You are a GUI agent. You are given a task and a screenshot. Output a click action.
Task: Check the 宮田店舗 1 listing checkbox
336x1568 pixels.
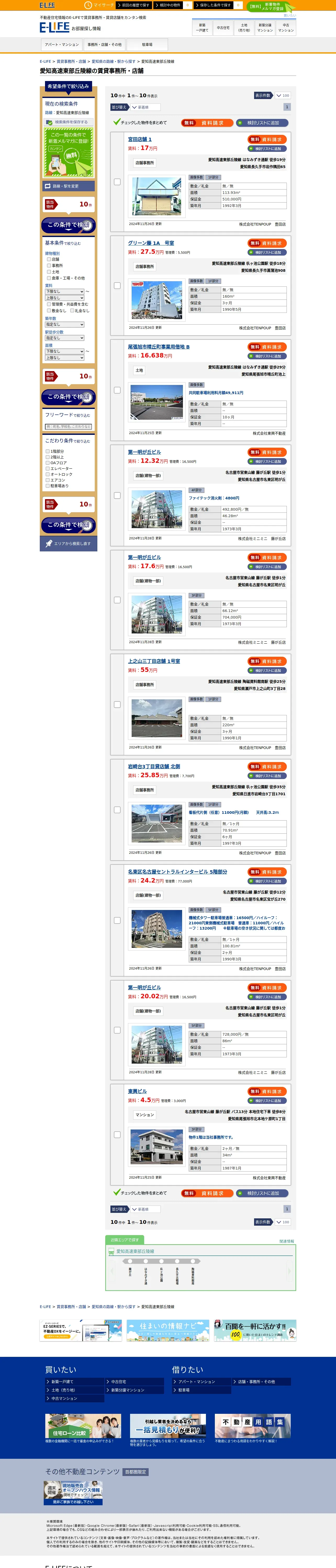(x=117, y=181)
